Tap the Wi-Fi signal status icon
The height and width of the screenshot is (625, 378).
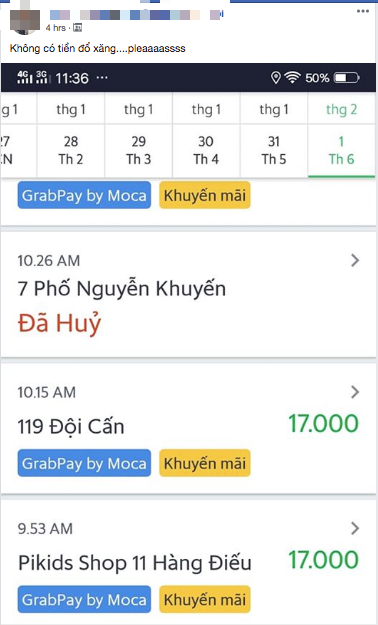pyautogui.click(x=292, y=77)
